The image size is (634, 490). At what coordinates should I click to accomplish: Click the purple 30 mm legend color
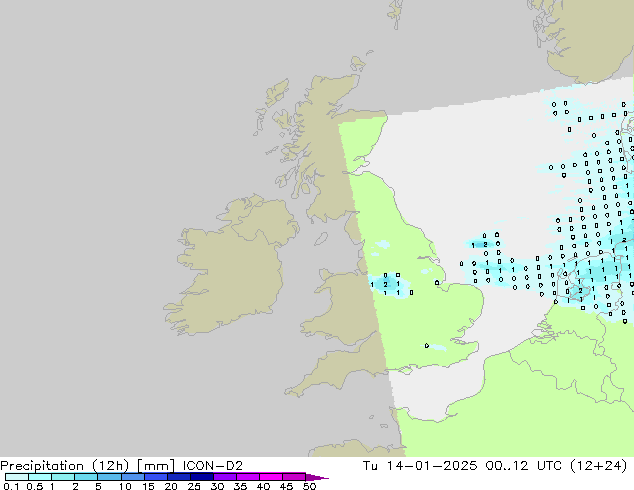point(223,477)
